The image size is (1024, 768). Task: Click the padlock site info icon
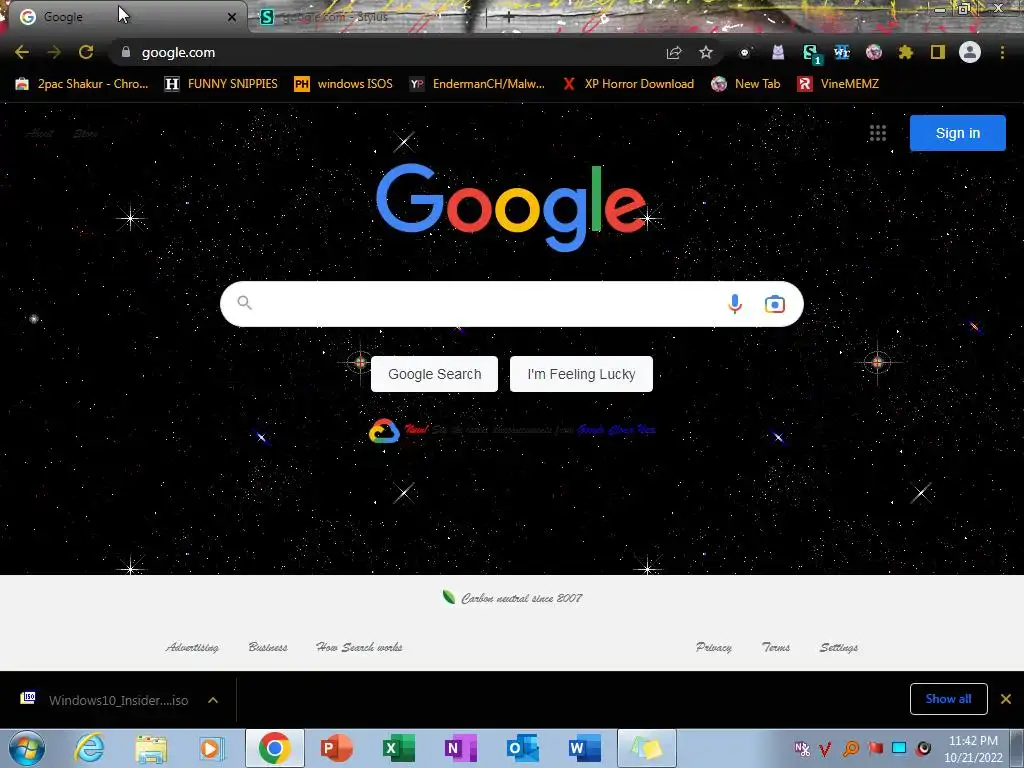126,52
